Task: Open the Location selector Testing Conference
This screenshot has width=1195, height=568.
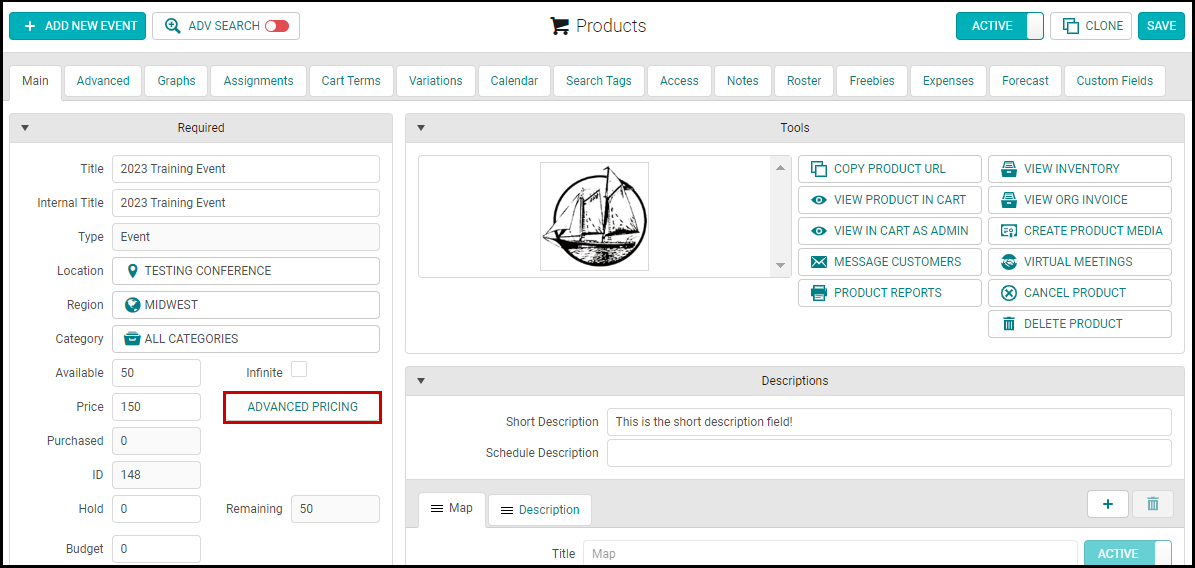Action: 245,271
